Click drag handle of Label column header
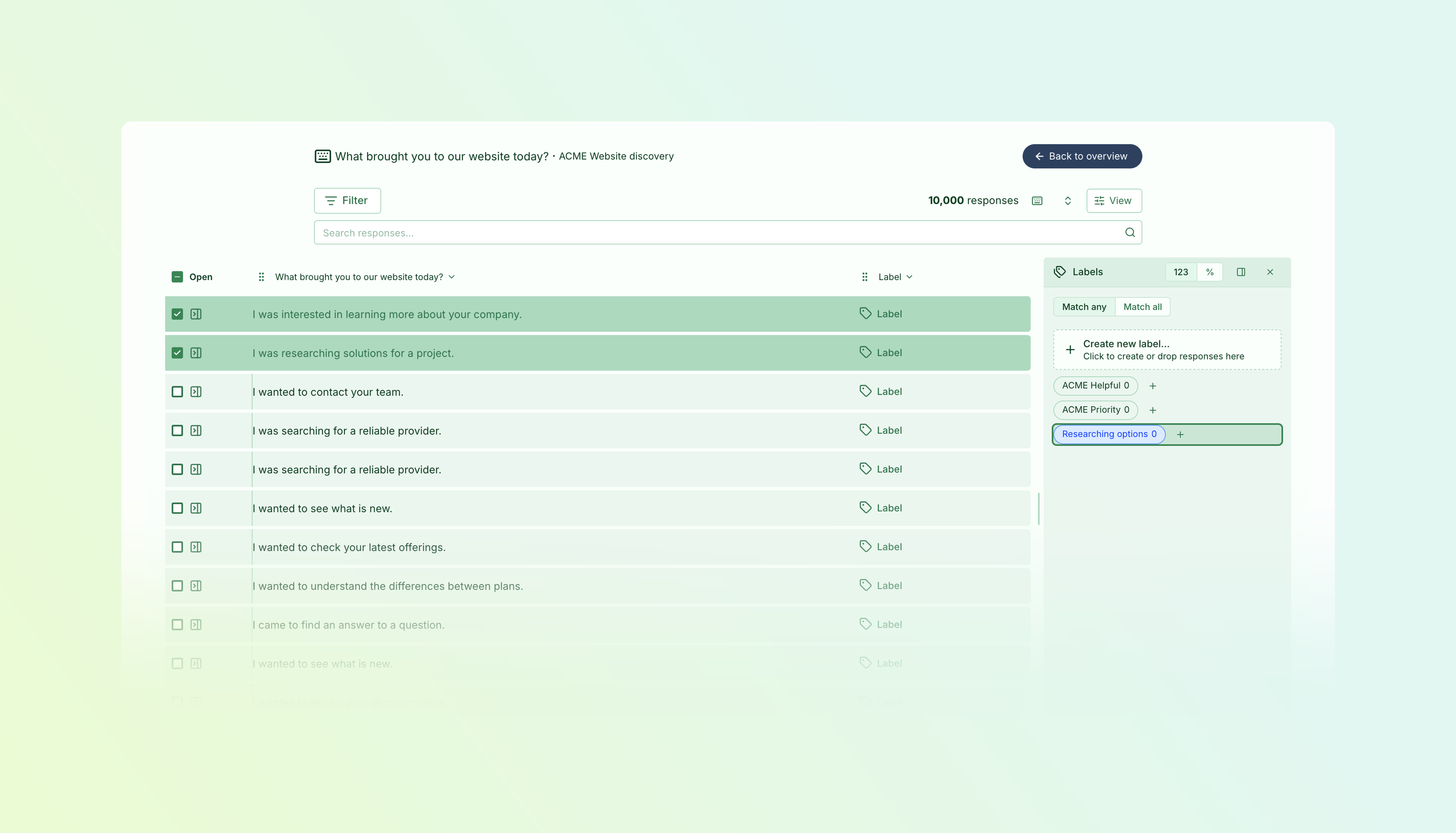 point(865,277)
